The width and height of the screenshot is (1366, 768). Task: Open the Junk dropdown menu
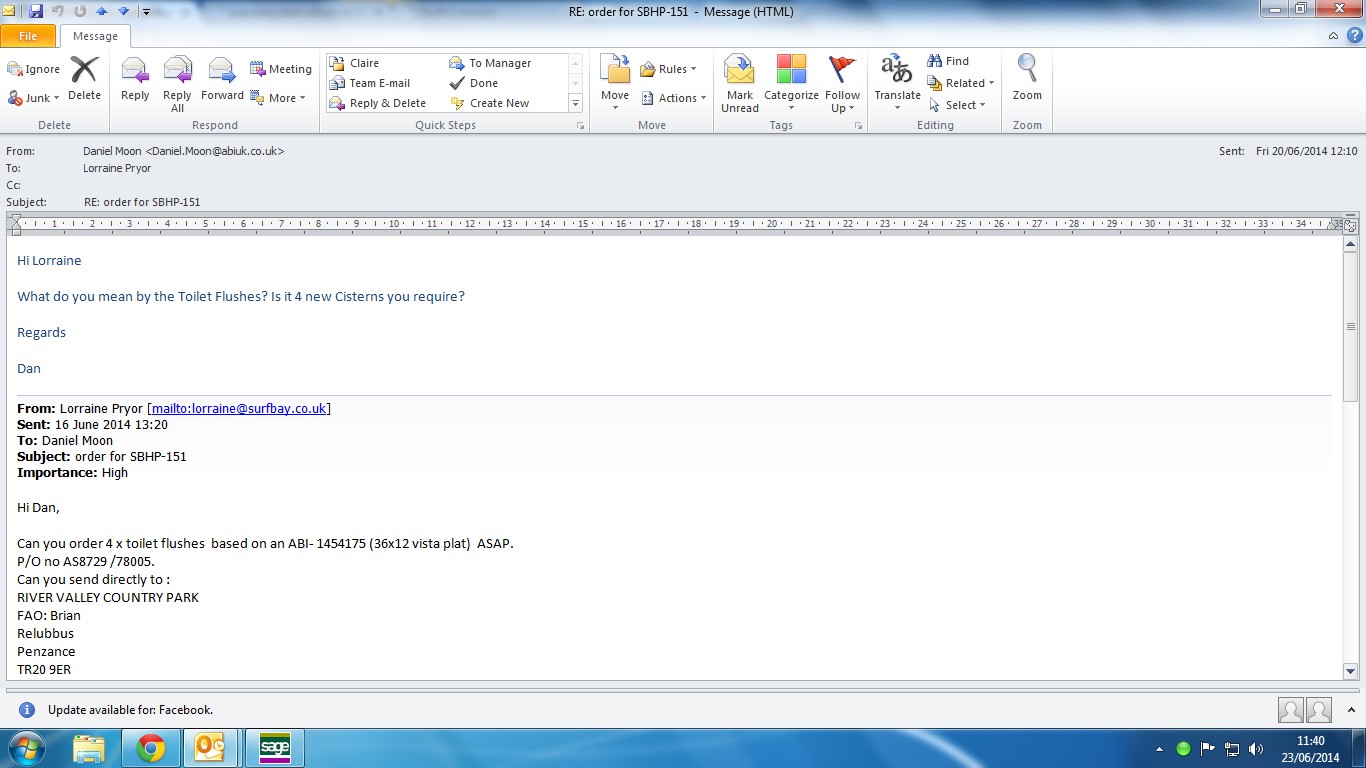point(34,97)
